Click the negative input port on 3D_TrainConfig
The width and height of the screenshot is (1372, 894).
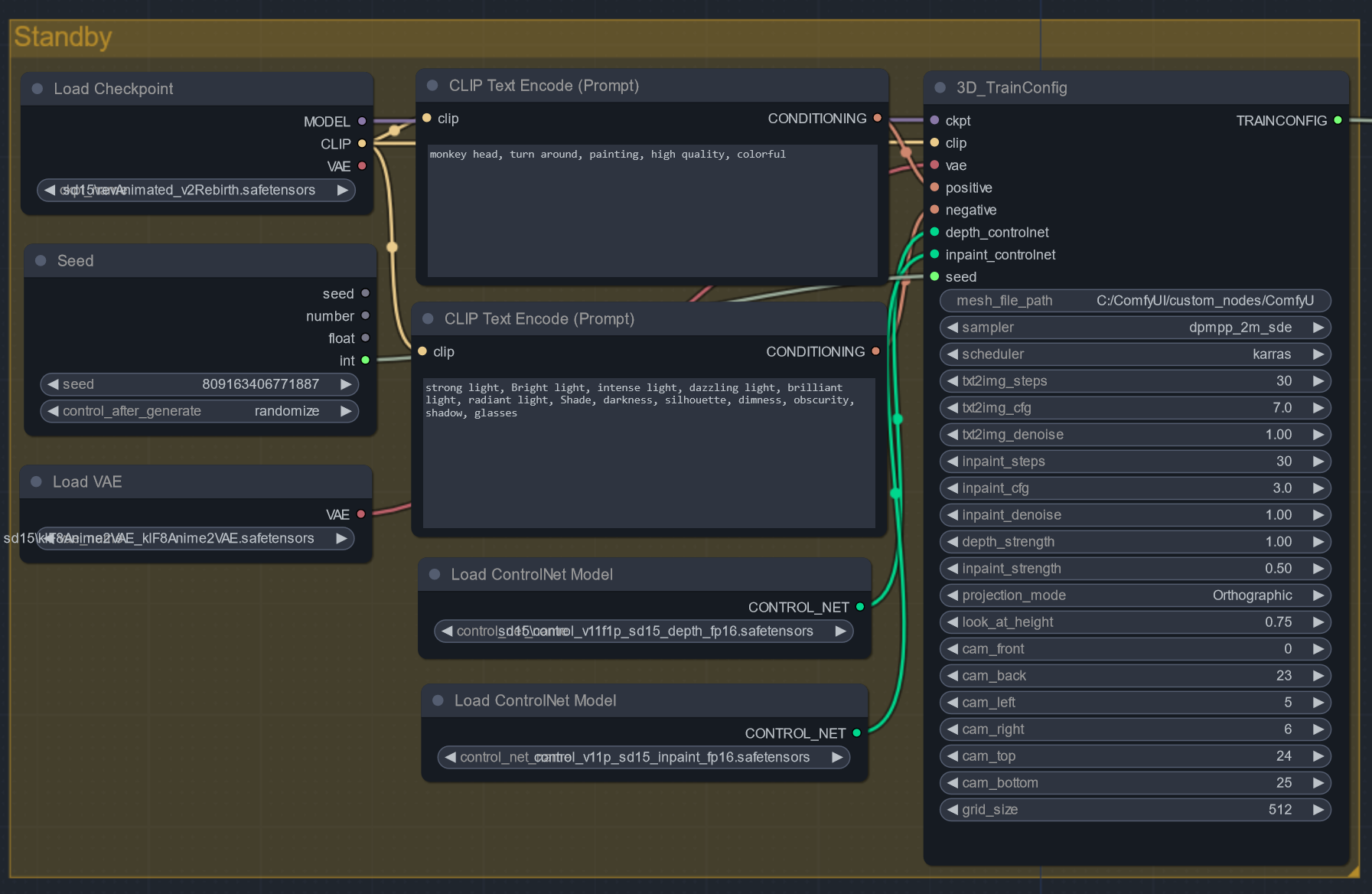coord(934,210)
